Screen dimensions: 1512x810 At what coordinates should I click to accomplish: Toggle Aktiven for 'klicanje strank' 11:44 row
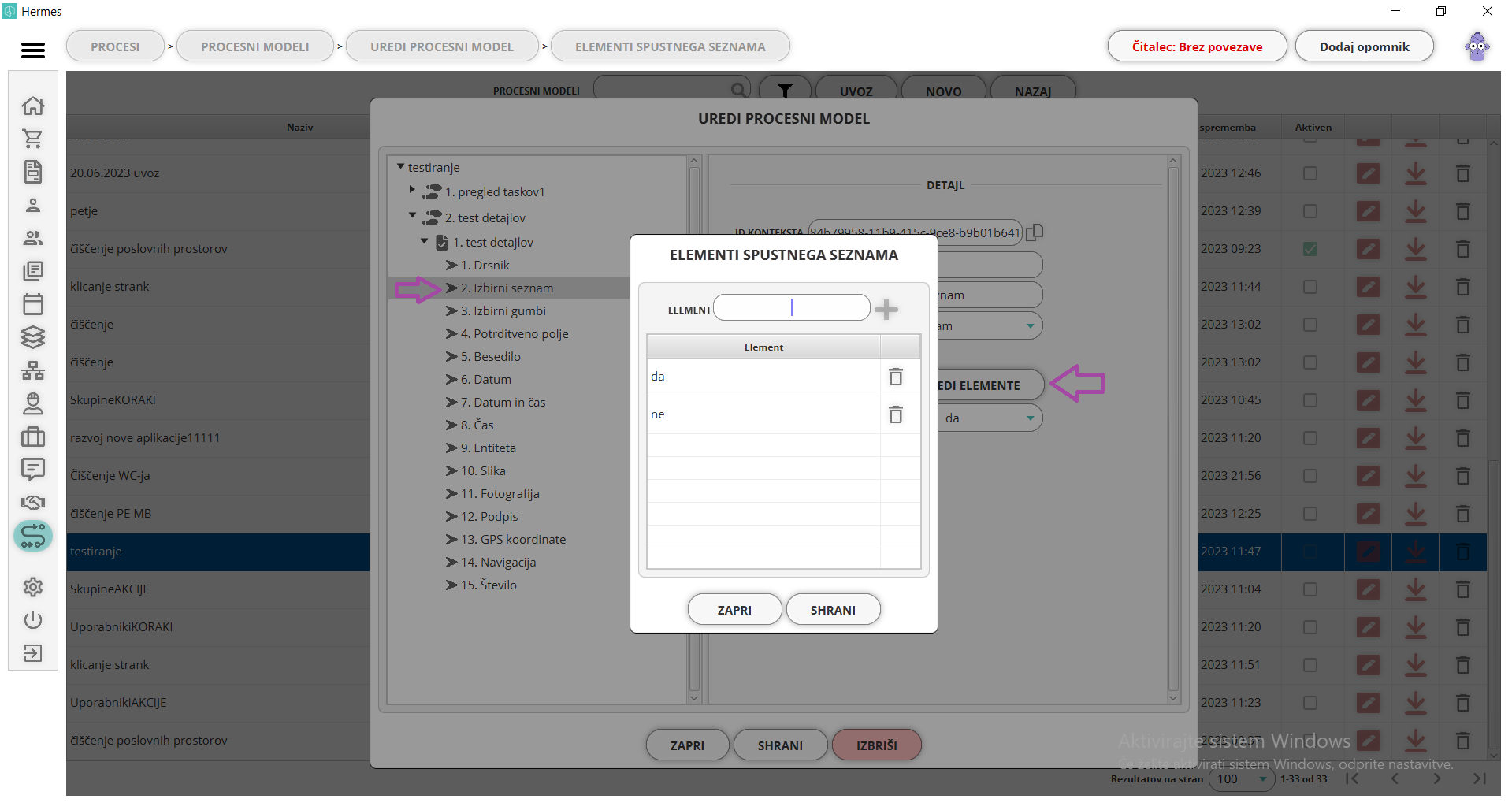pos(1310,287)
